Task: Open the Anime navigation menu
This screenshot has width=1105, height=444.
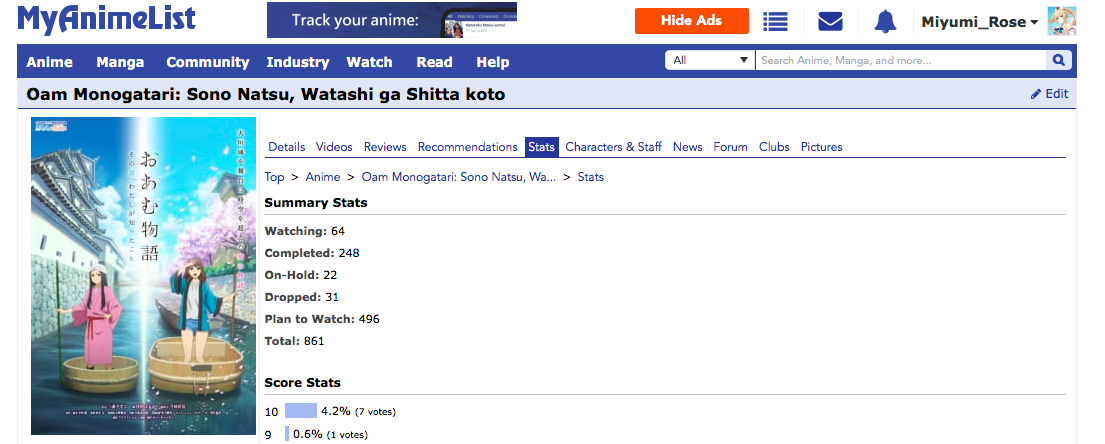Action: (49, 62)
